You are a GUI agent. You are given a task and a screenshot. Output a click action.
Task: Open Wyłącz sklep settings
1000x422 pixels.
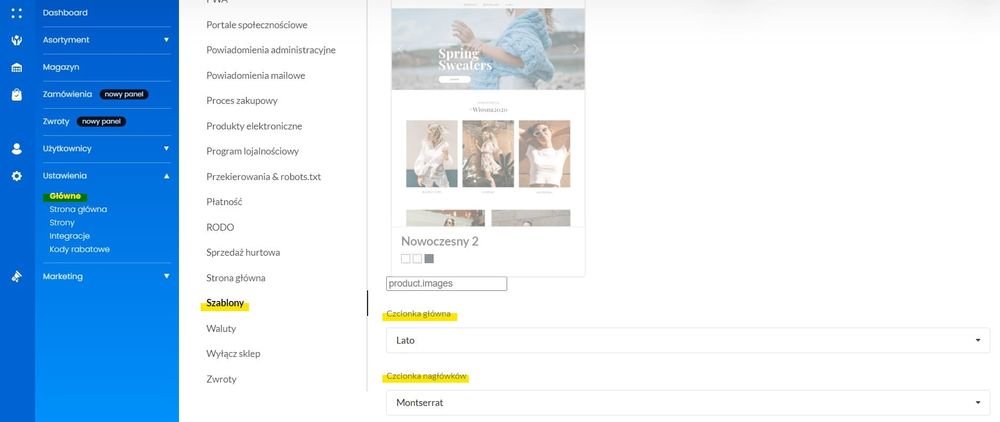coord(233,354)
